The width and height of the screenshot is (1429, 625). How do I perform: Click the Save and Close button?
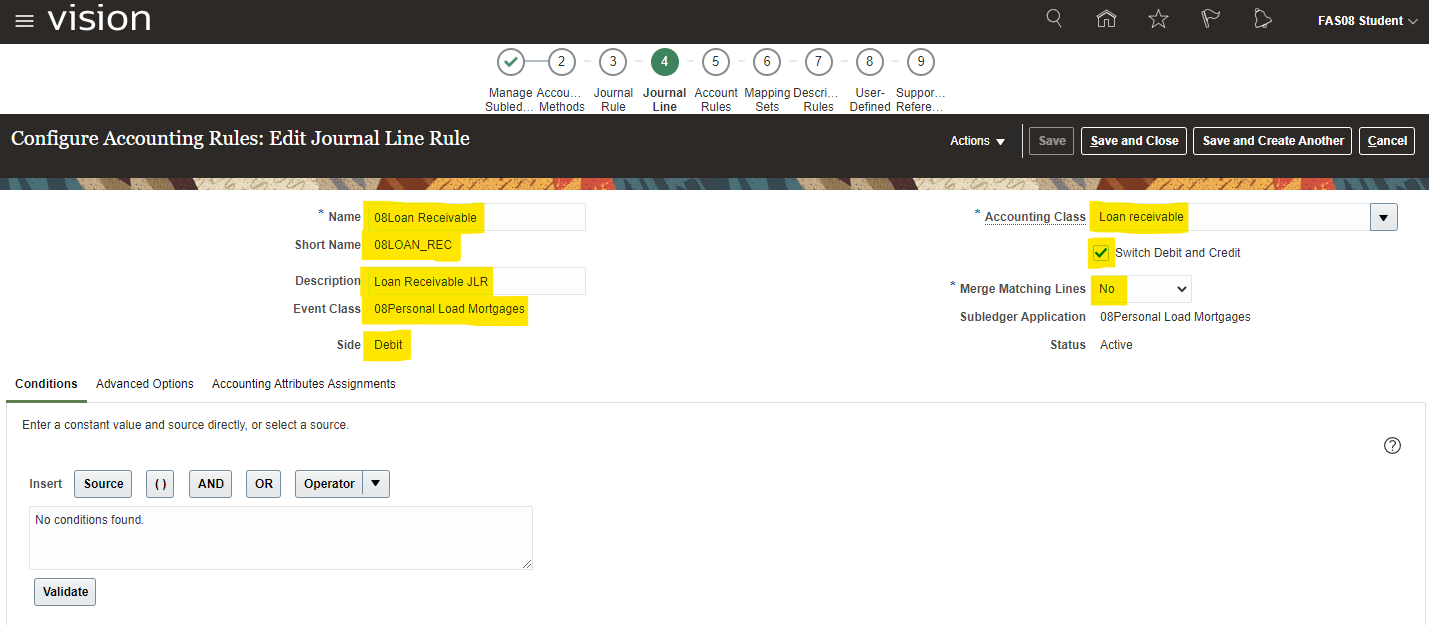point(1134,141)
